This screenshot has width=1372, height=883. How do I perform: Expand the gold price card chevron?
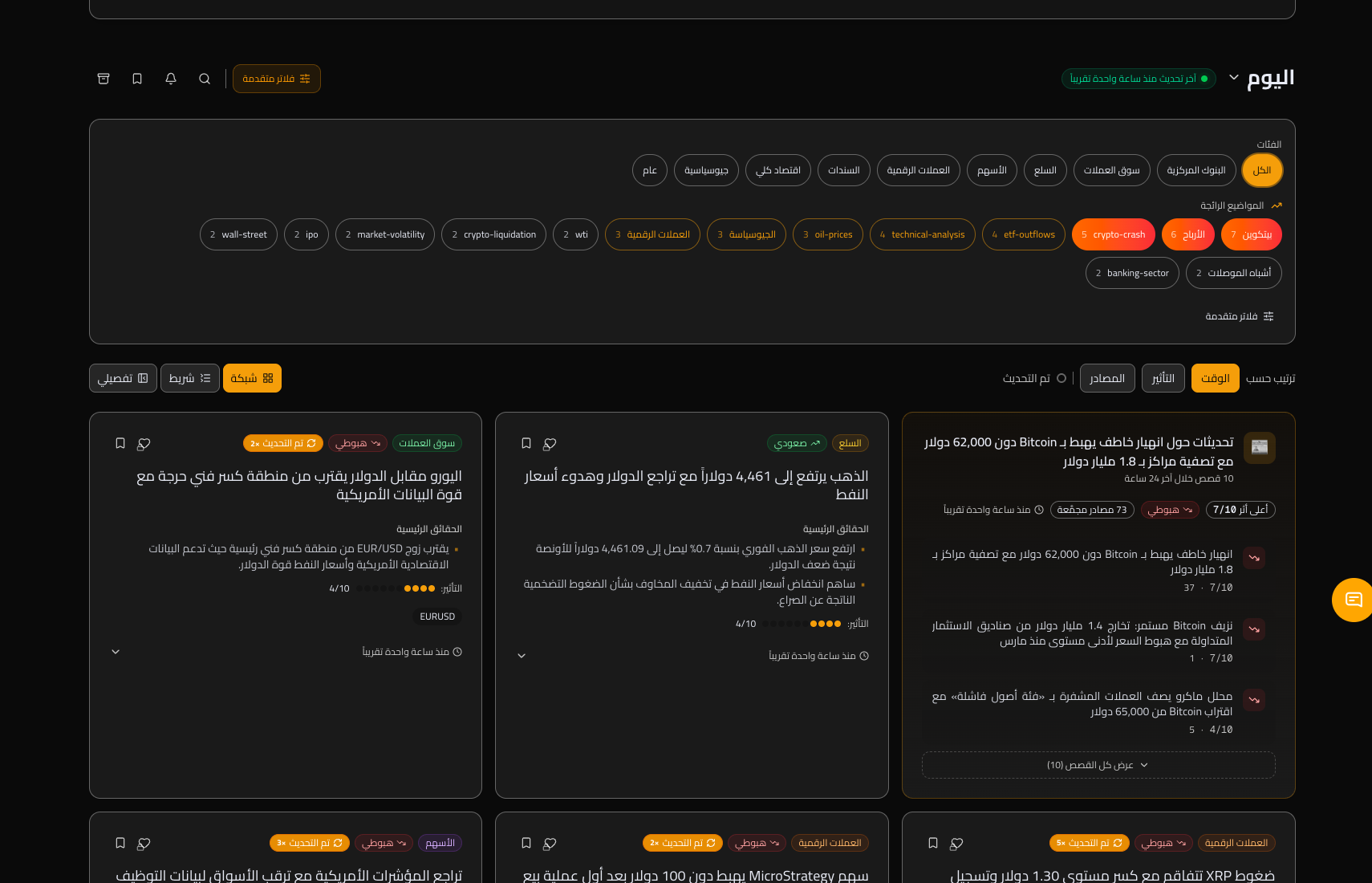522,656
